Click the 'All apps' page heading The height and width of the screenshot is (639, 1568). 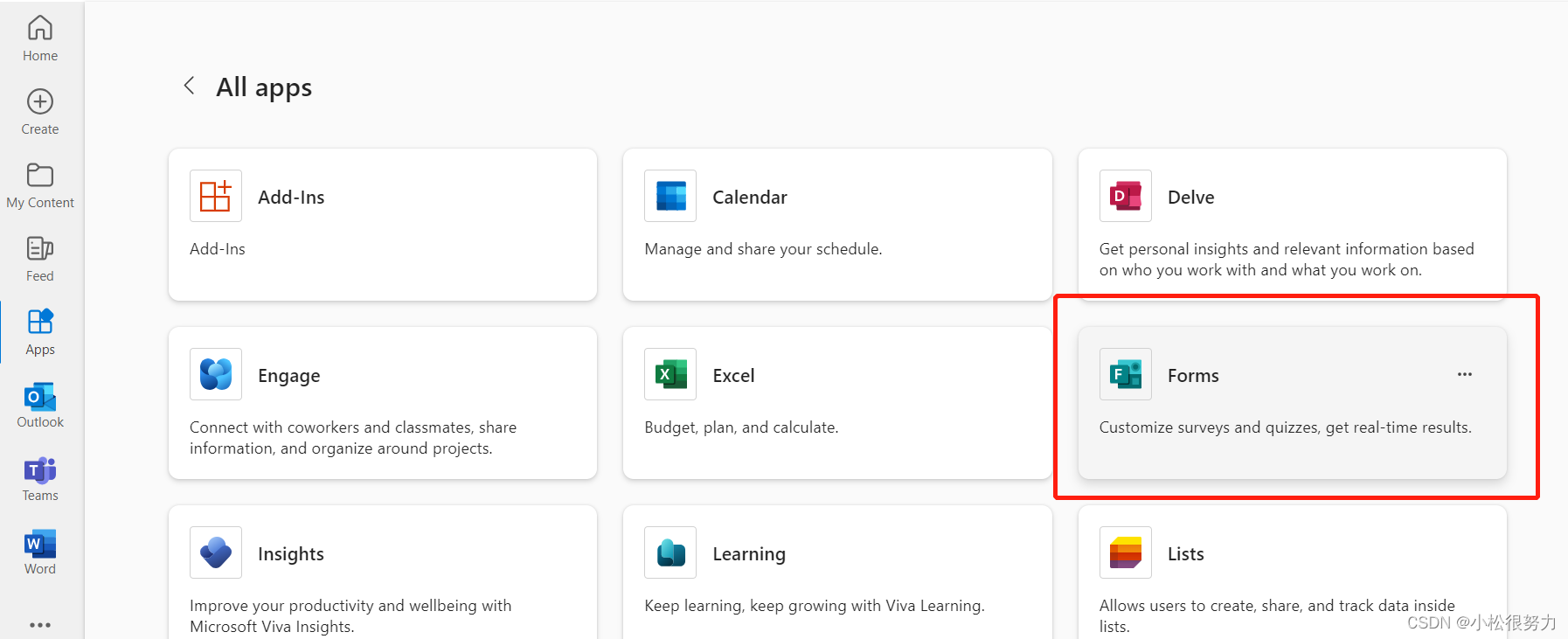coord(264,87)
